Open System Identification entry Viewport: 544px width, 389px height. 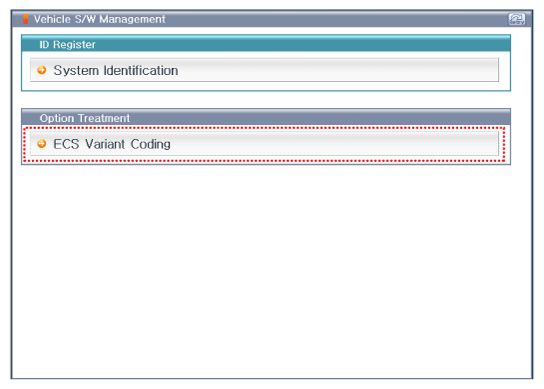264,70
